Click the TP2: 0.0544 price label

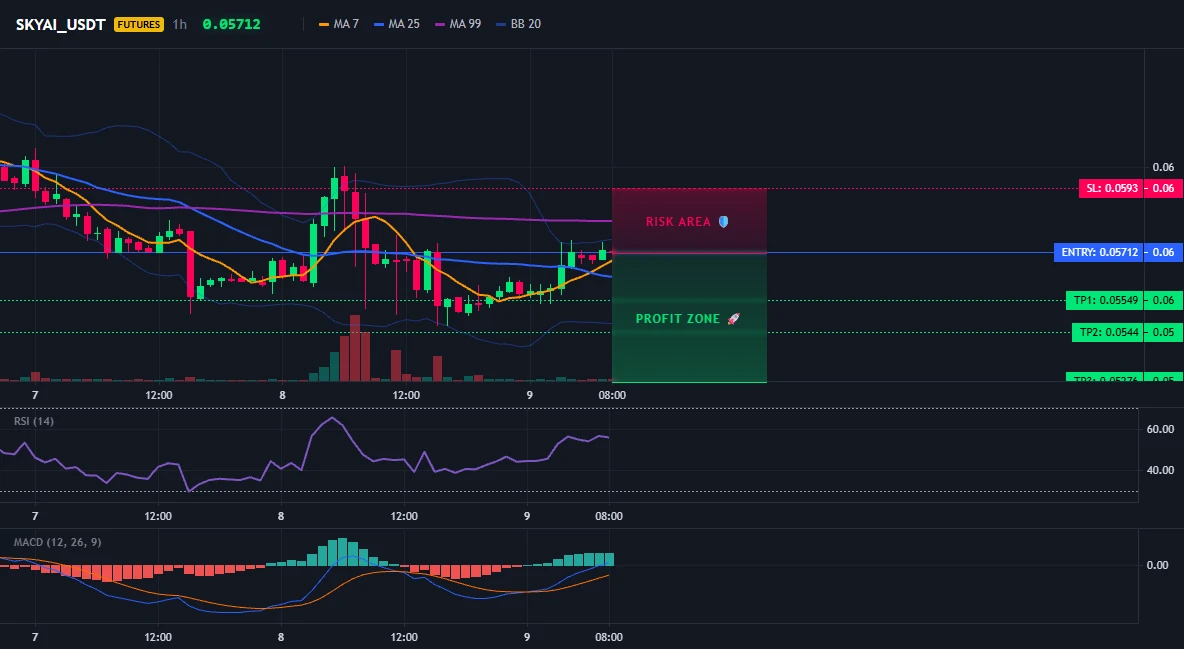point(1108,332)
